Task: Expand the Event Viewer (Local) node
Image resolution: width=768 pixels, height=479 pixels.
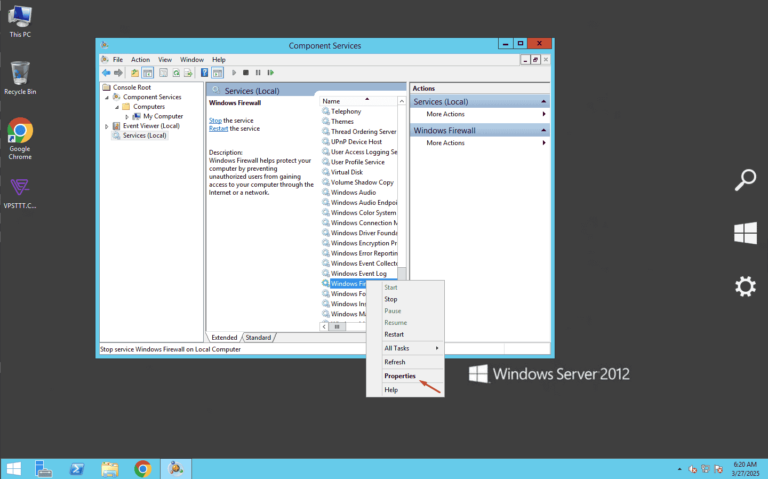Action: click(x=107, y=126)
